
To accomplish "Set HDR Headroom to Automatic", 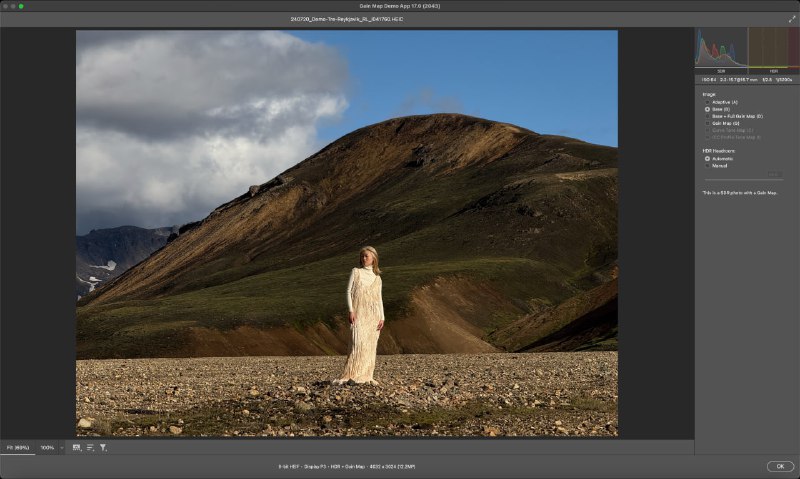I will click(719, 159).
